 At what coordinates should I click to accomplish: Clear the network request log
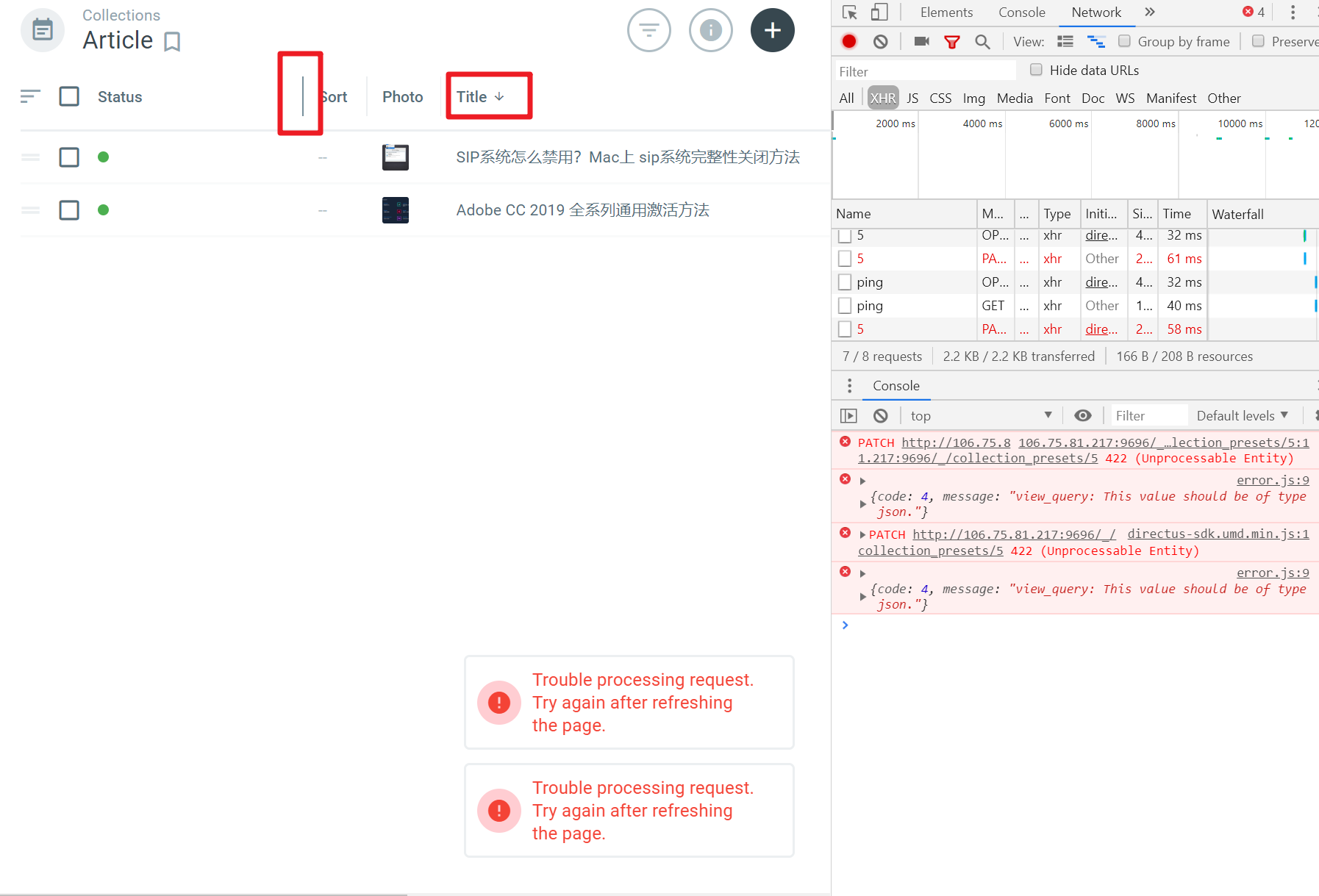click(881, 41)
